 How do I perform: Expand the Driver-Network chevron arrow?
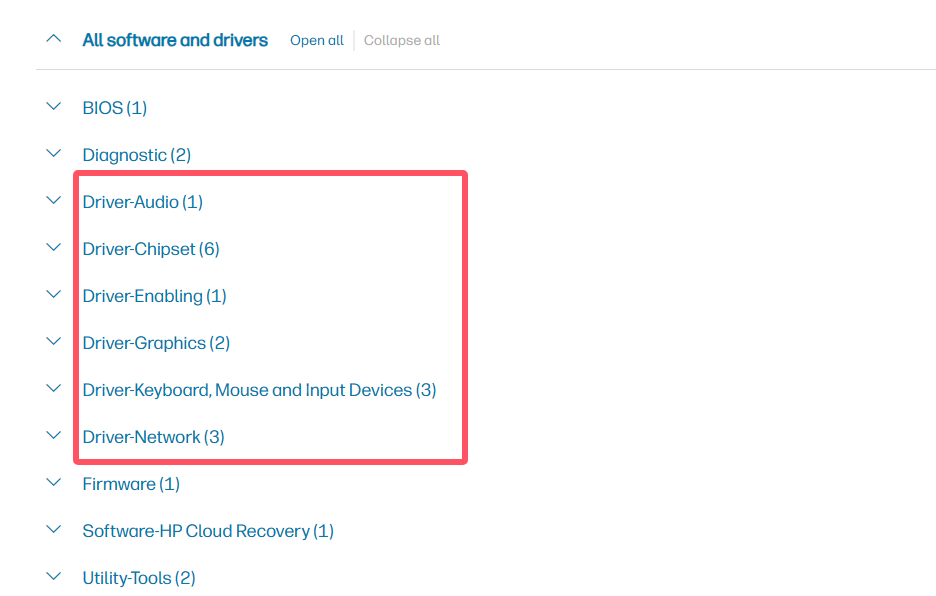tap(54, 436)
